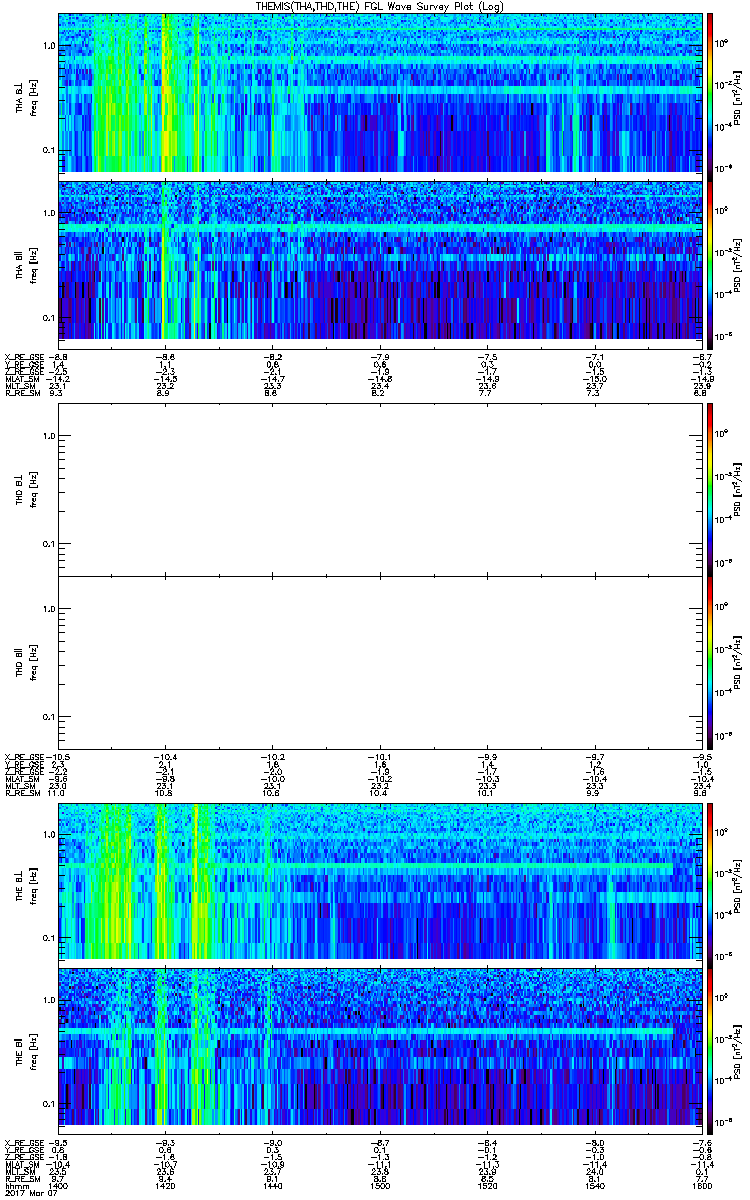Viewport: 750px width, 1200px height.
Task: Click the 'THD B⊥ freq [Hz]' y-axis label
Action: [x=25, y=489]
